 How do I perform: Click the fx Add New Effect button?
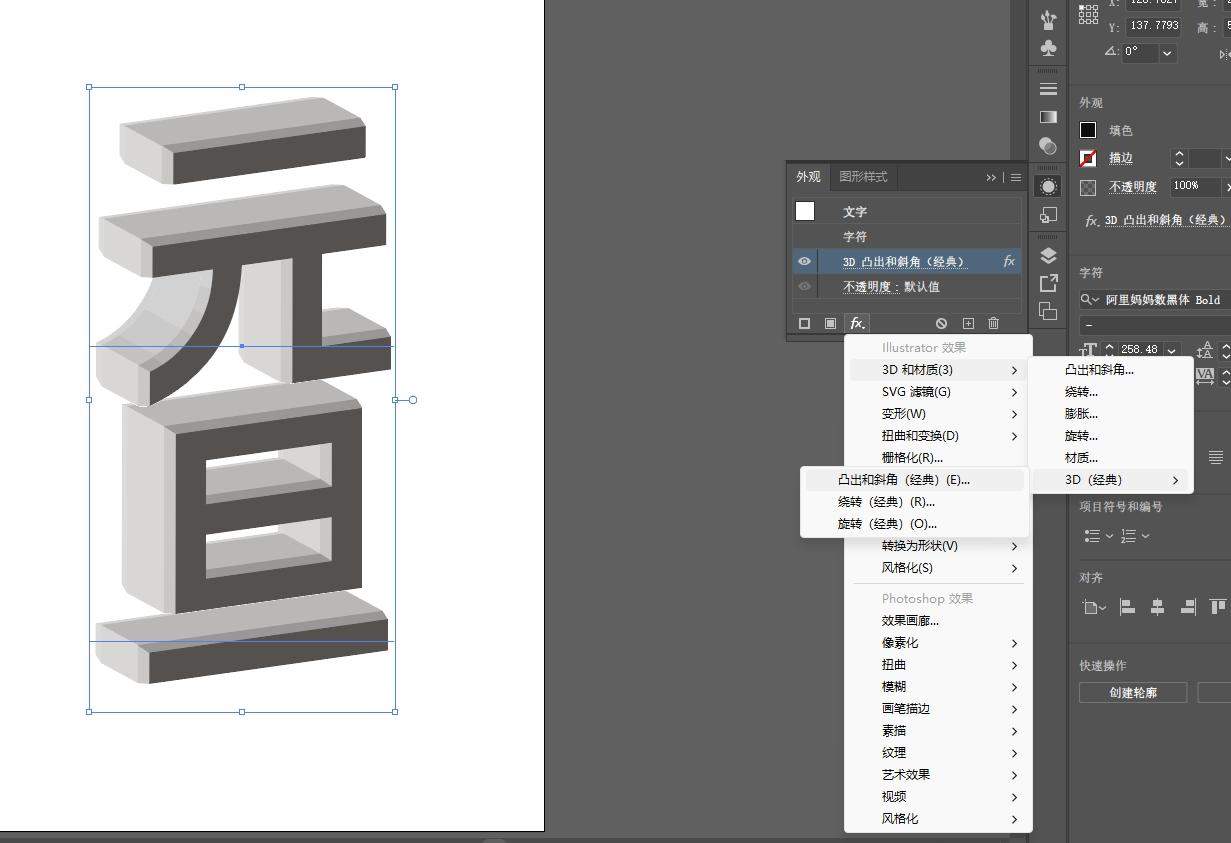(x=857, y=323)
